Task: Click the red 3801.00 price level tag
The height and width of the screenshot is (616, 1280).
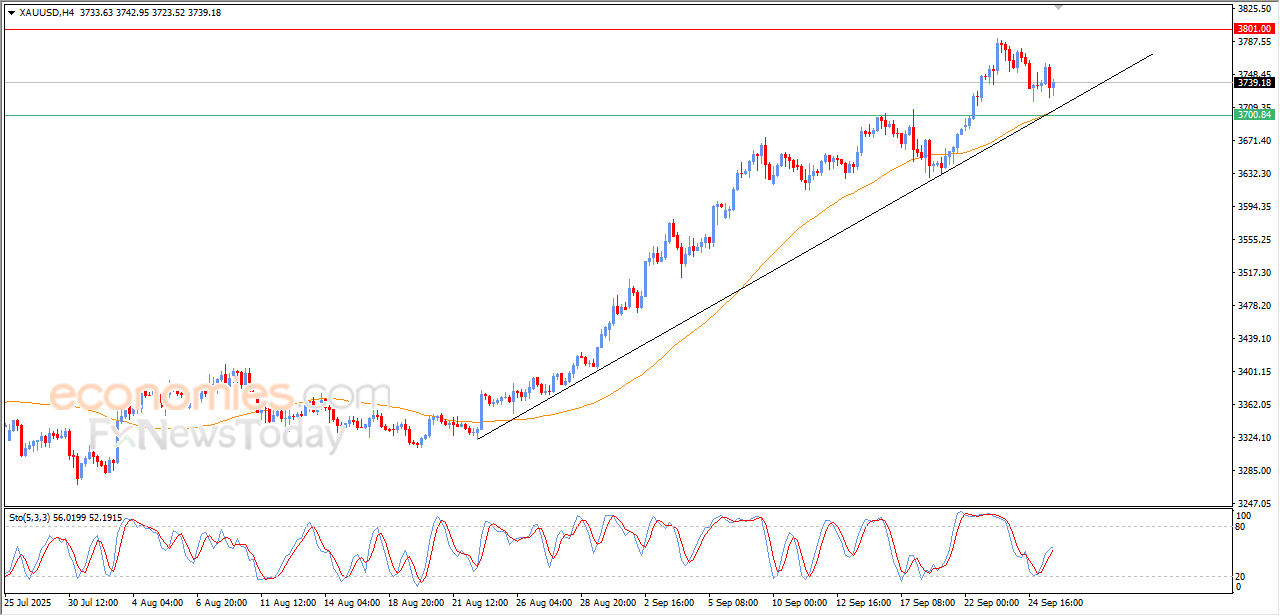Action: pyautogui.click(x=1253, y=29)
